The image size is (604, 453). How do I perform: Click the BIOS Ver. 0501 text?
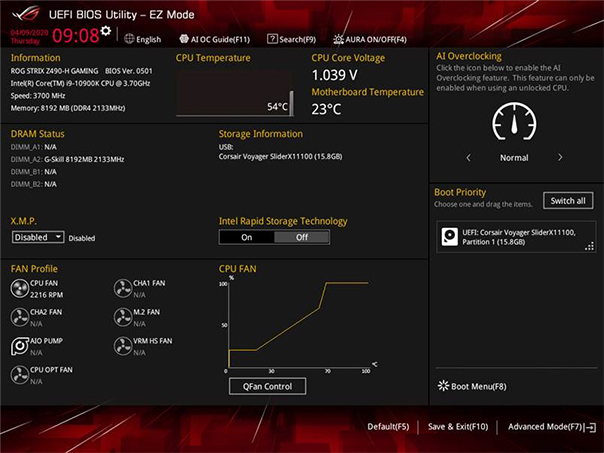tap(129, 71)
